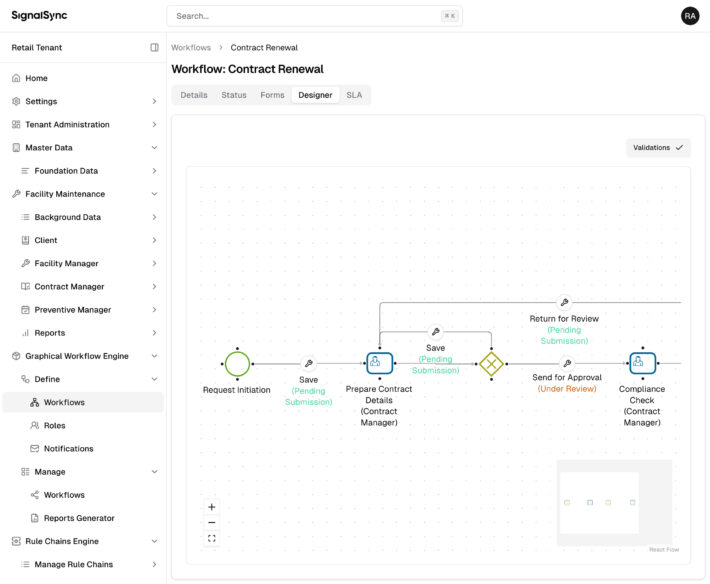Image resolution: width=710 pixels, height=584 pixels.
Task: Open Workflows under Define
Action: 83,402
